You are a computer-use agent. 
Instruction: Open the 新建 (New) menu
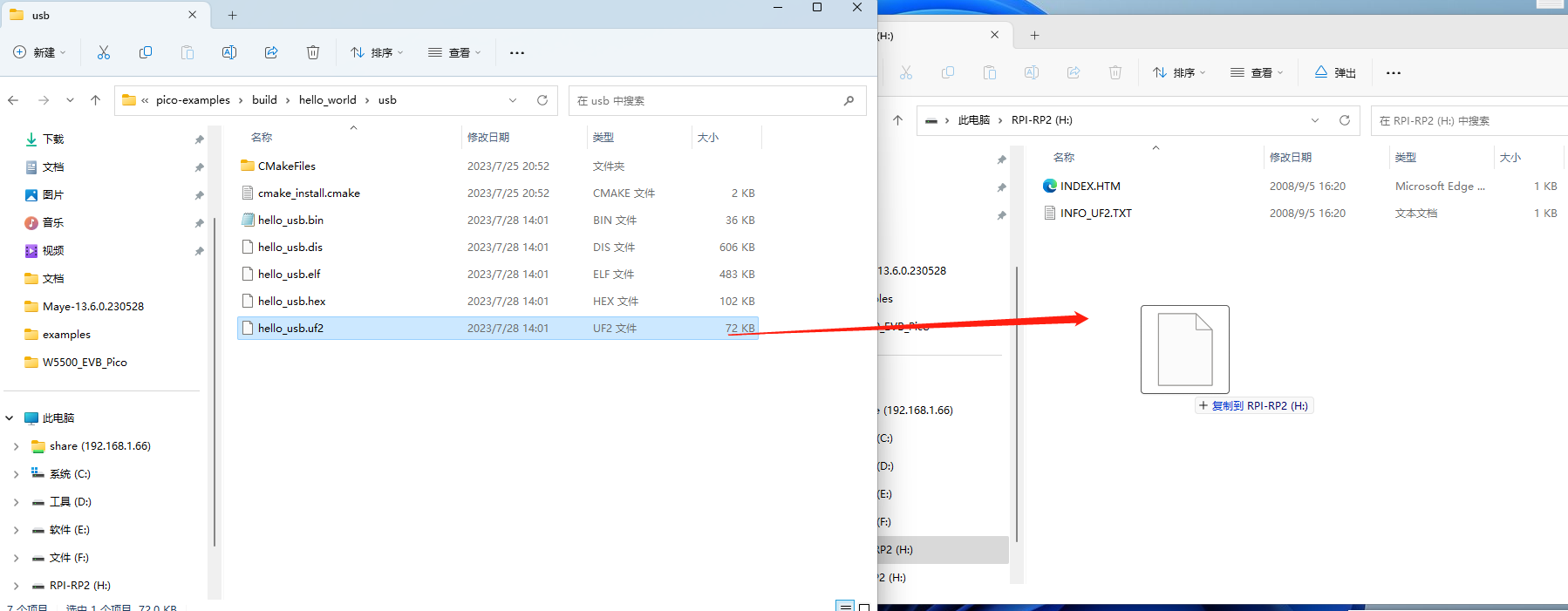(40, 53)
